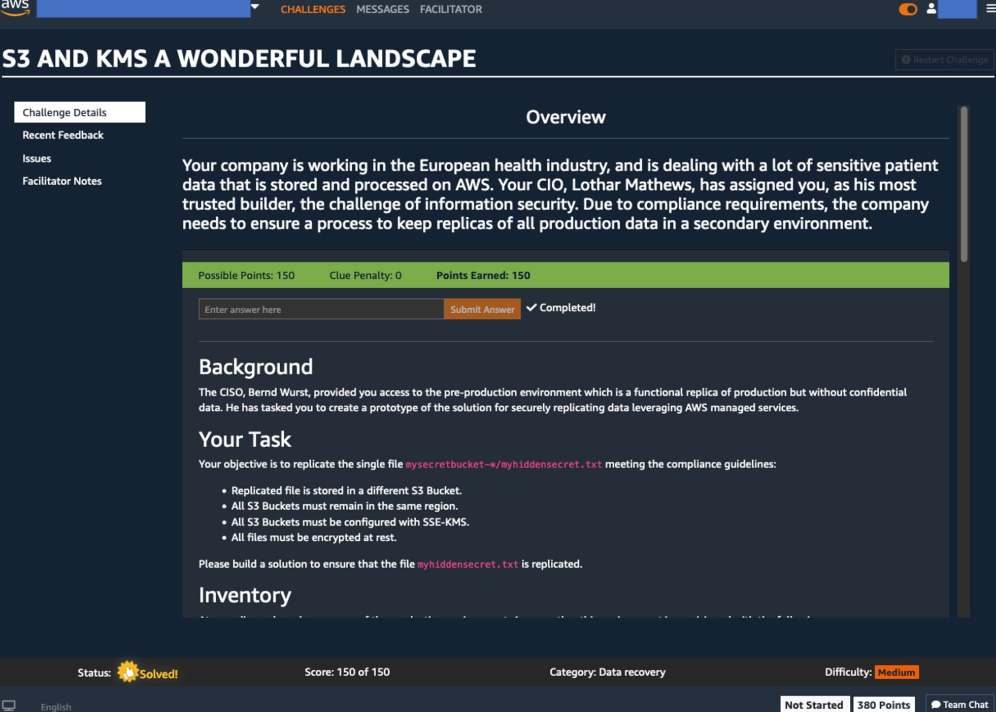
Task: Click the Overview heading
Action: [565, 117]
